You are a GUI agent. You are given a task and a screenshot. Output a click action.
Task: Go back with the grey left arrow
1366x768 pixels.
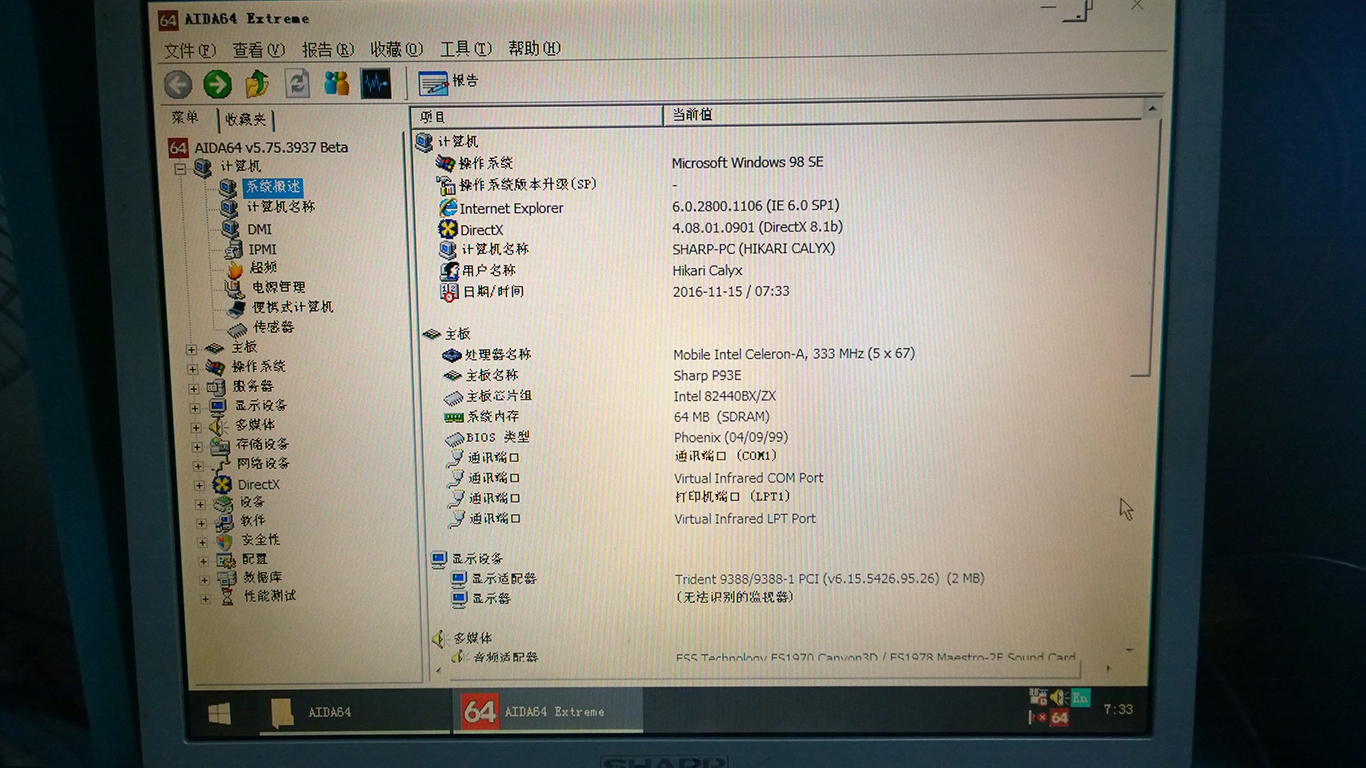click(178, 84)
